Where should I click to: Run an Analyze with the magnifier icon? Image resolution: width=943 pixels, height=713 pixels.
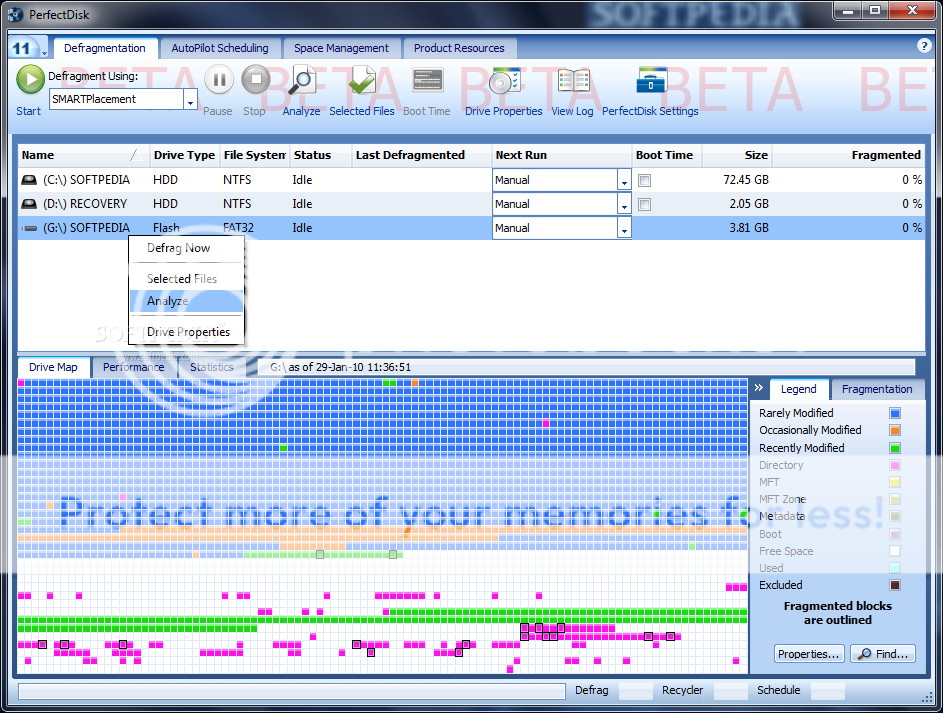point(301,80)
